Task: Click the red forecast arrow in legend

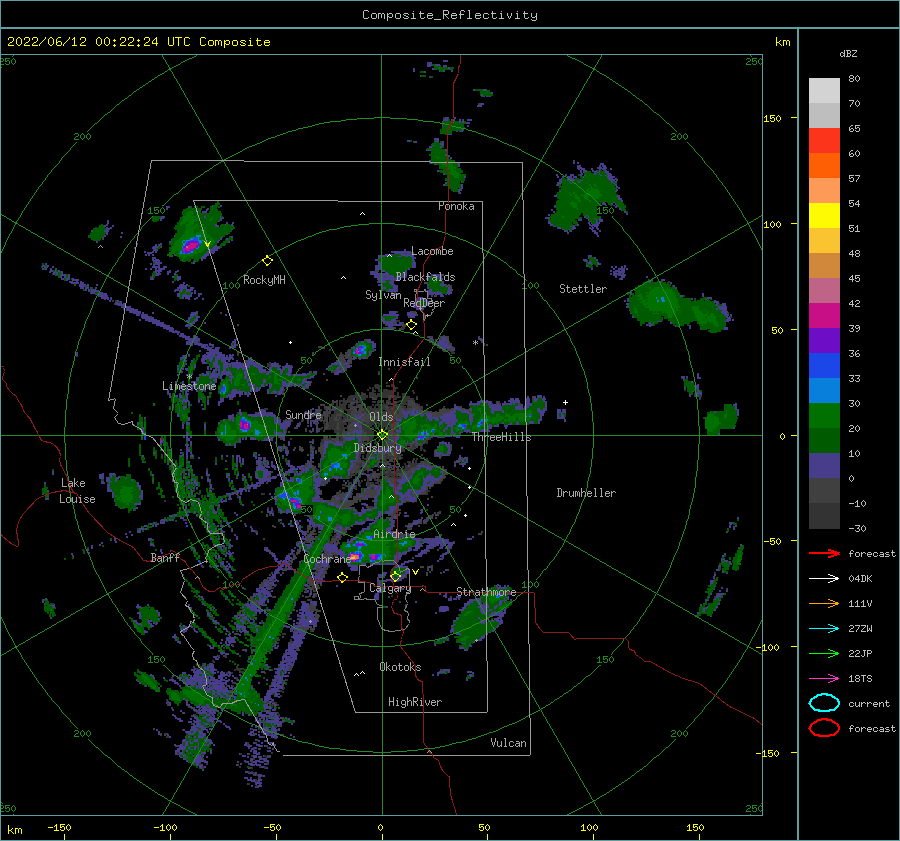Action: [824, 553]
